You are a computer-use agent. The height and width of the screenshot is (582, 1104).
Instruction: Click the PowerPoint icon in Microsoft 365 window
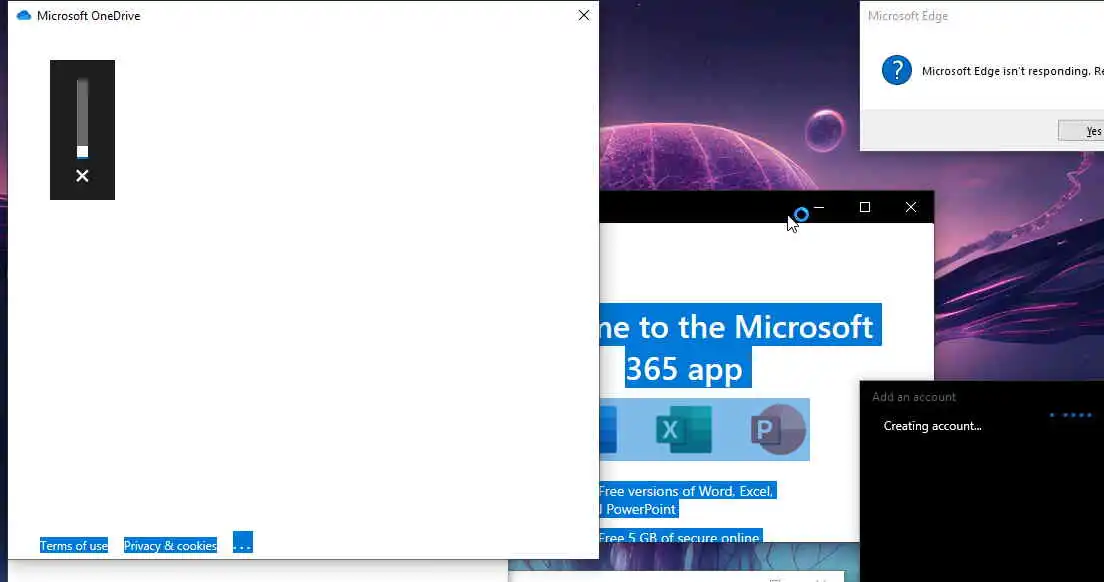click(778, 430)
